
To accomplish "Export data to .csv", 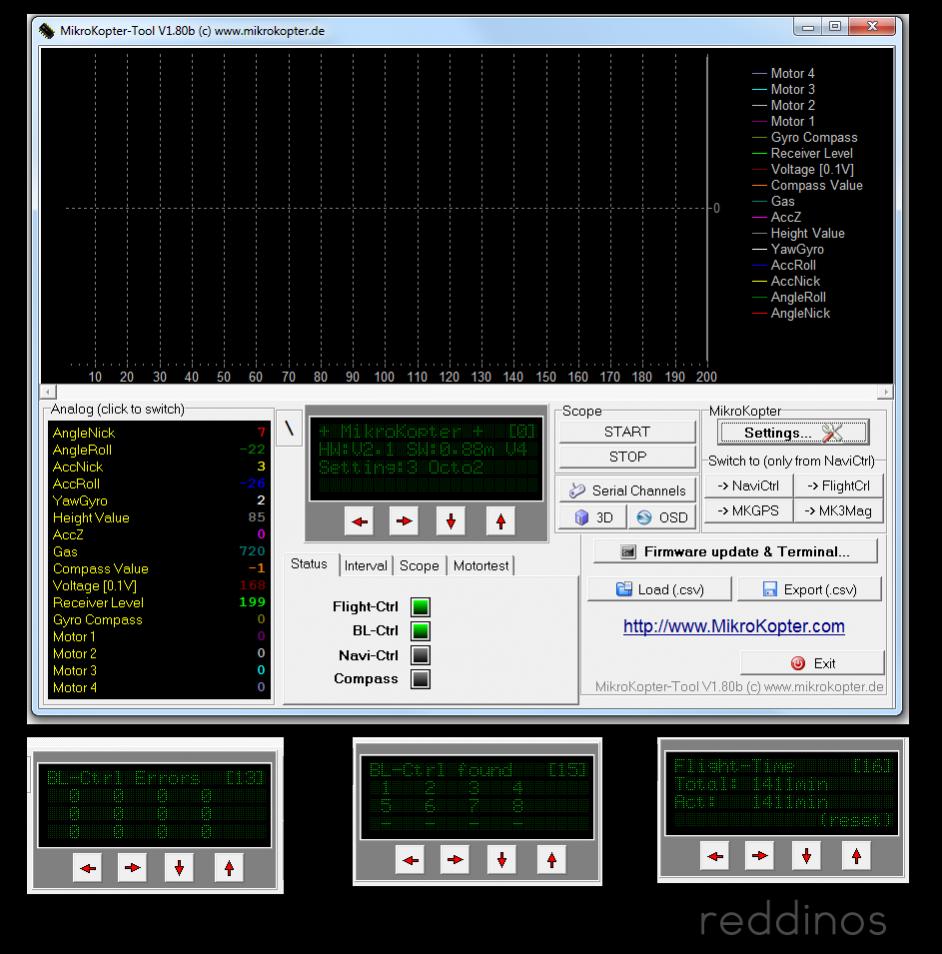I will click(809, 589).
